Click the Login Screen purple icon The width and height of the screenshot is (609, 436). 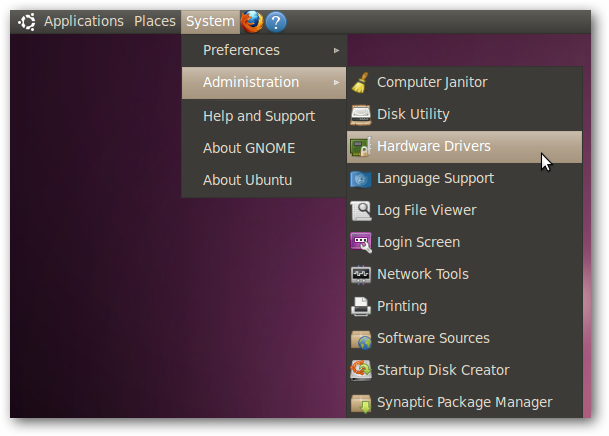point(361,243)
